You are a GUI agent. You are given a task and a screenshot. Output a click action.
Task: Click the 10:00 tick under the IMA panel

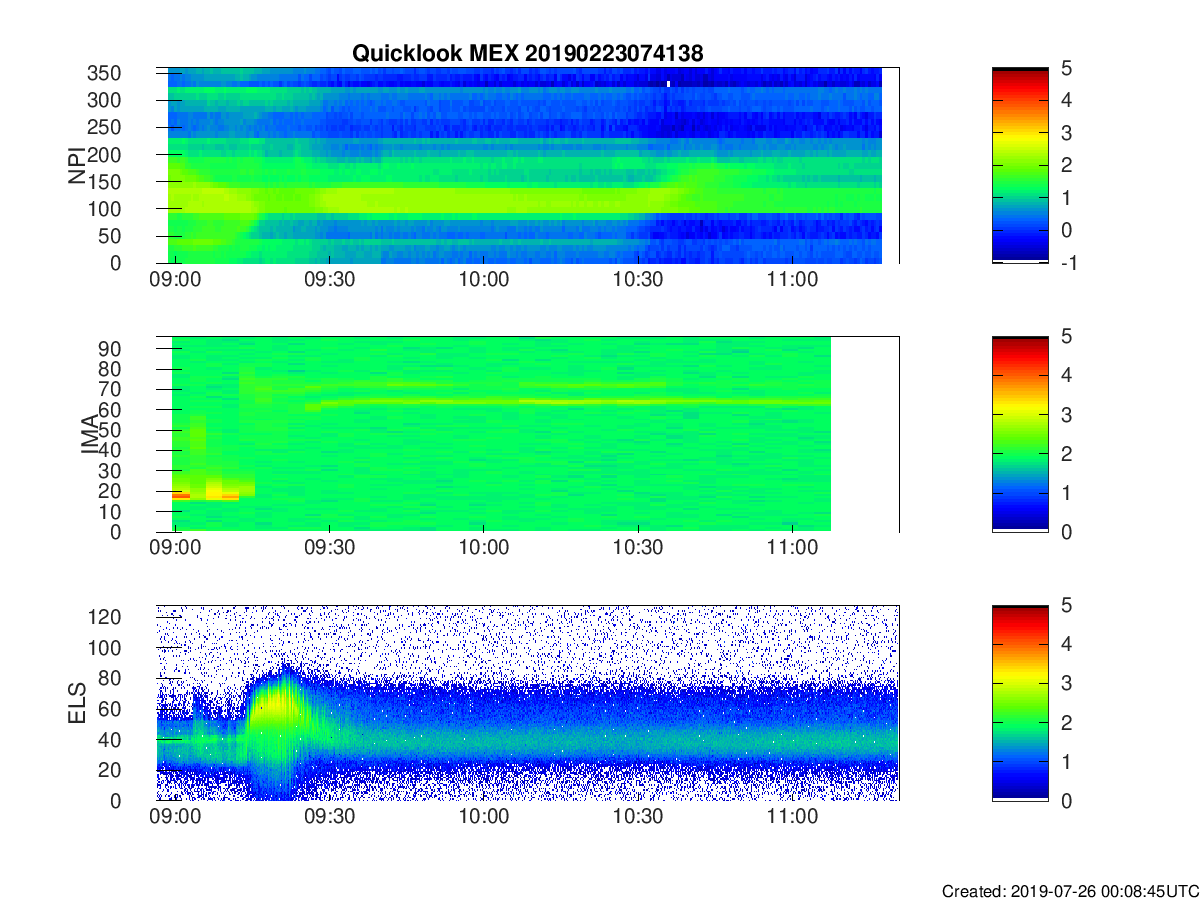pos(483,548)
